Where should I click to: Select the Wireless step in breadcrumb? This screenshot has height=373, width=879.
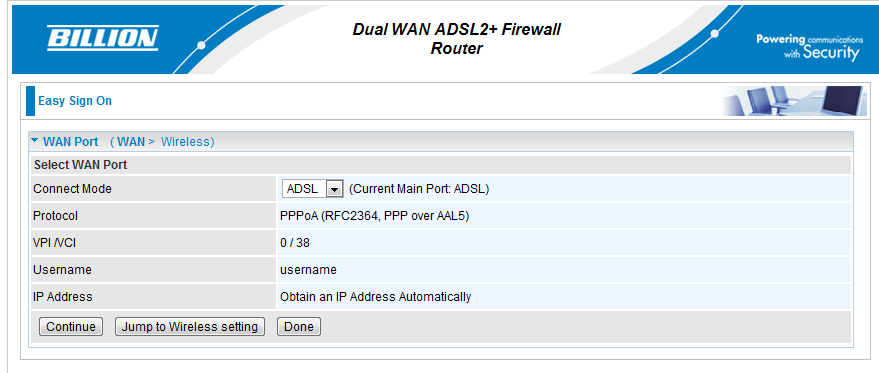(186, 142)
